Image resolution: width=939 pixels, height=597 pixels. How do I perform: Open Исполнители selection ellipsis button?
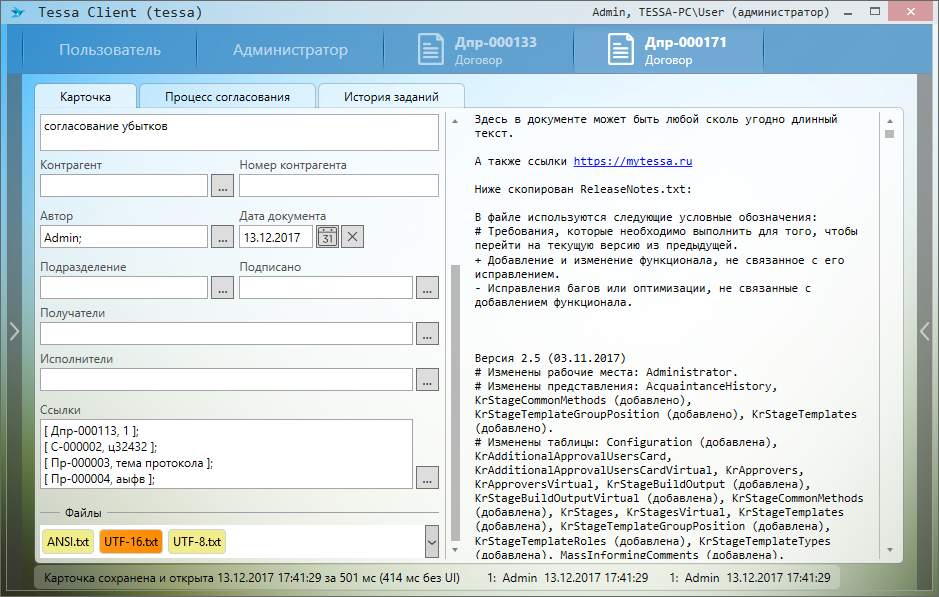pyautogui.click(x=427, y=380)
